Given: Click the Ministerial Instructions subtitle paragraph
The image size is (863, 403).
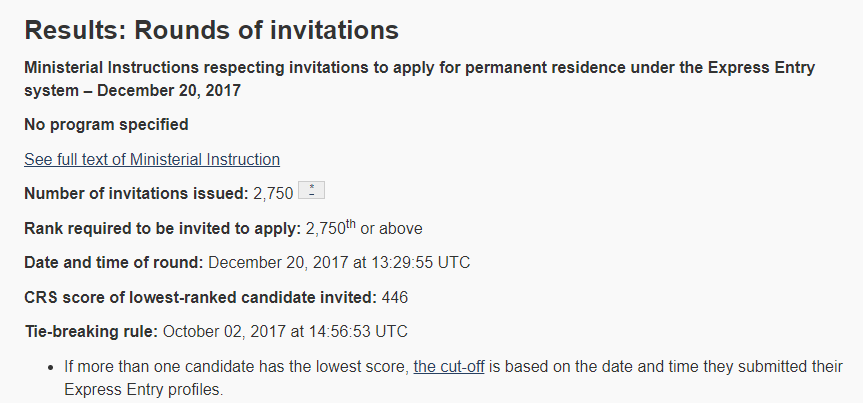Looking at the screenshot, I should (x=419, y=79).
